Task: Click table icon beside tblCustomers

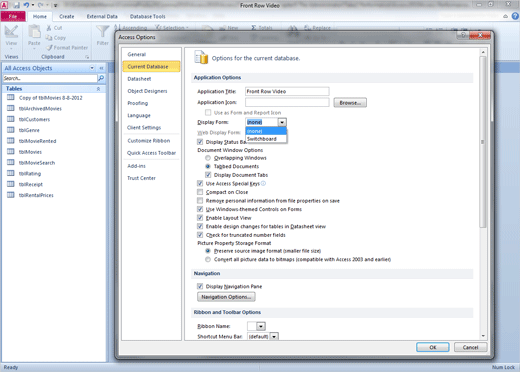Action: pyautogui.click(x=11, y=119)
